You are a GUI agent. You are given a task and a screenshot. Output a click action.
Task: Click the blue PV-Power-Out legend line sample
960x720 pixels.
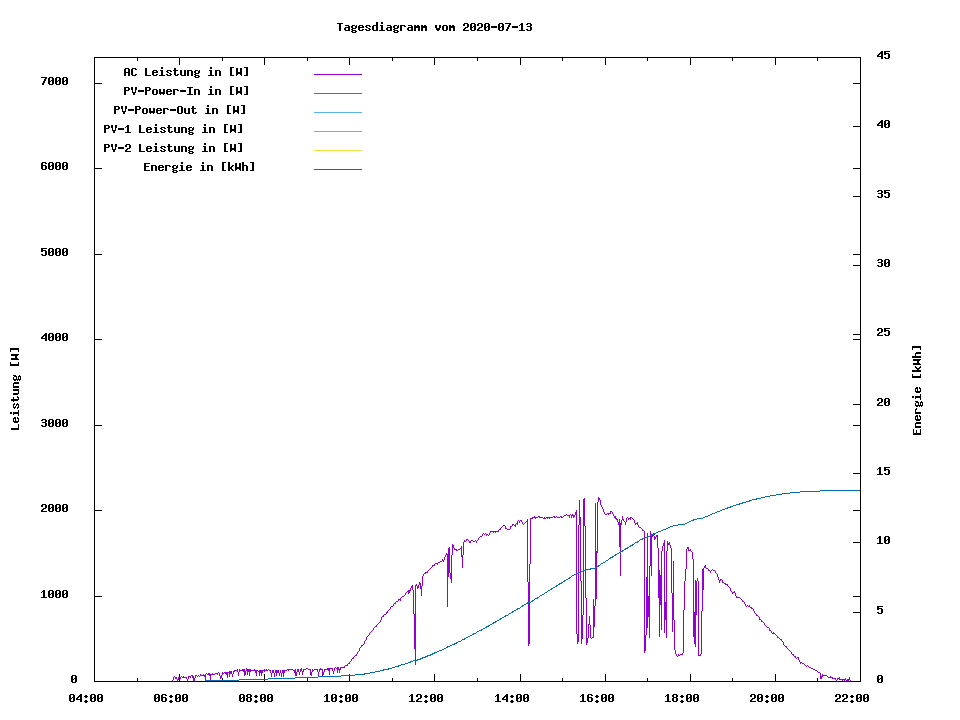coord(337,112)
